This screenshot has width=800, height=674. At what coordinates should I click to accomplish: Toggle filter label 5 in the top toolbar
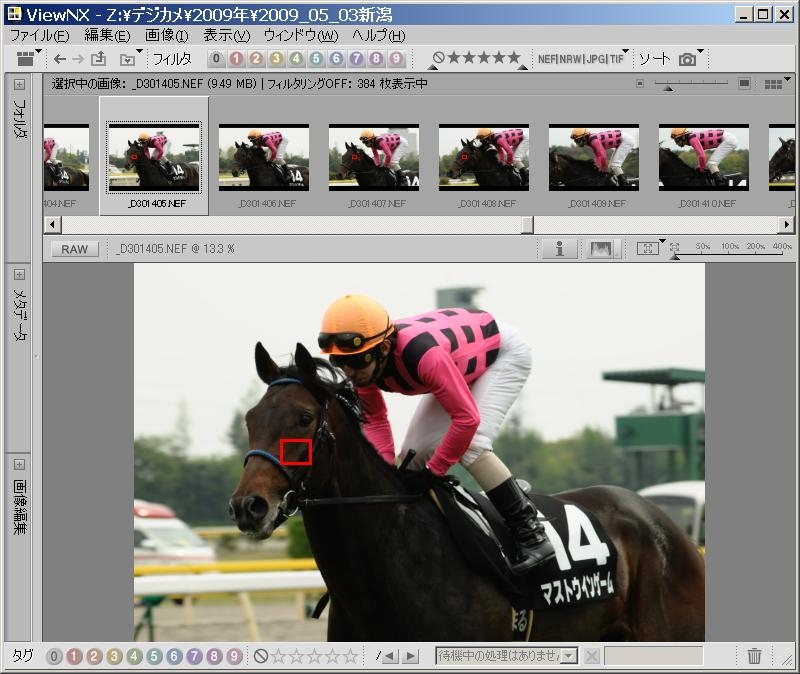(316, 59)
